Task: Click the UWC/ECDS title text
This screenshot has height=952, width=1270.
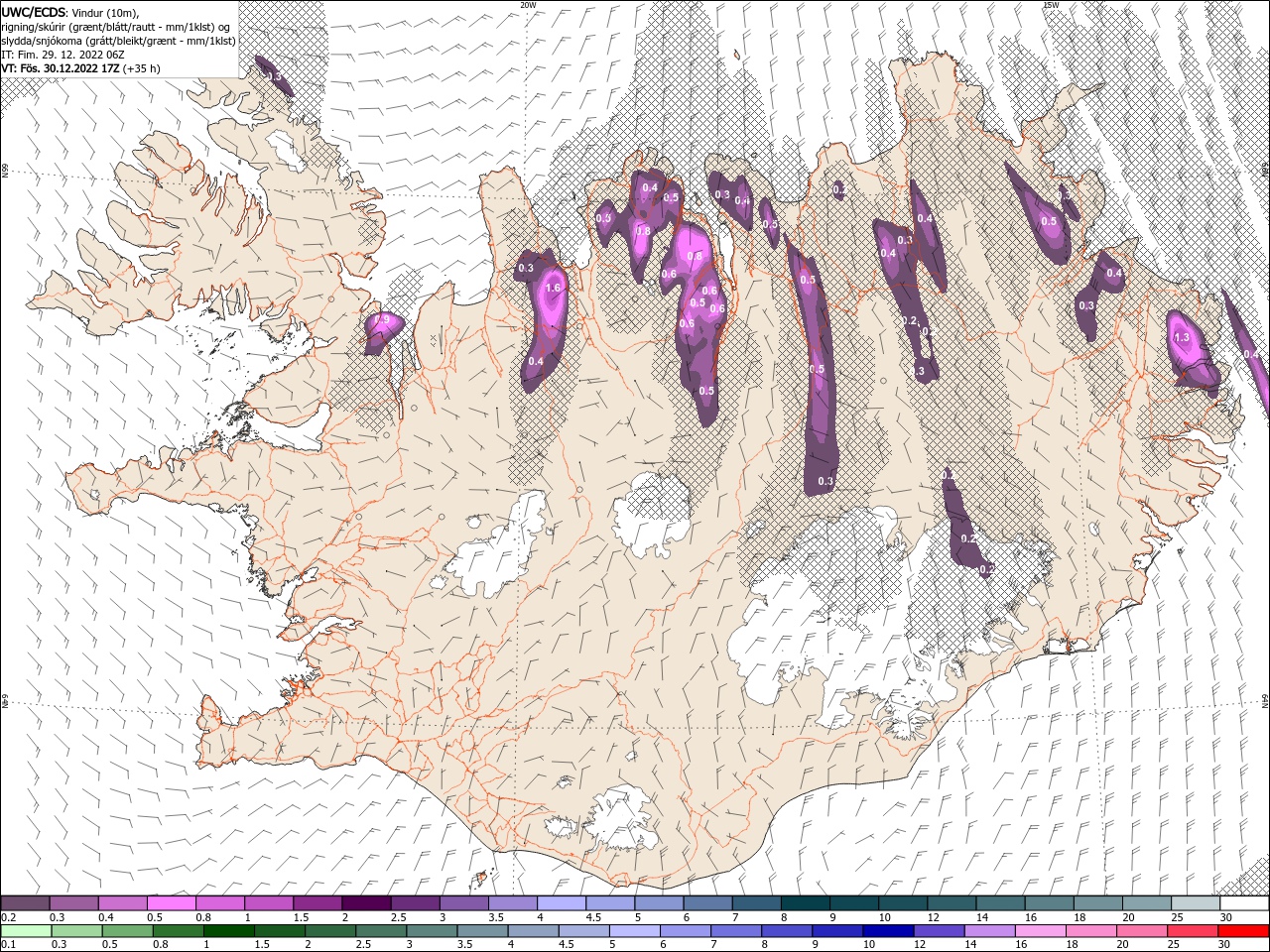Action: click(35, 11)
